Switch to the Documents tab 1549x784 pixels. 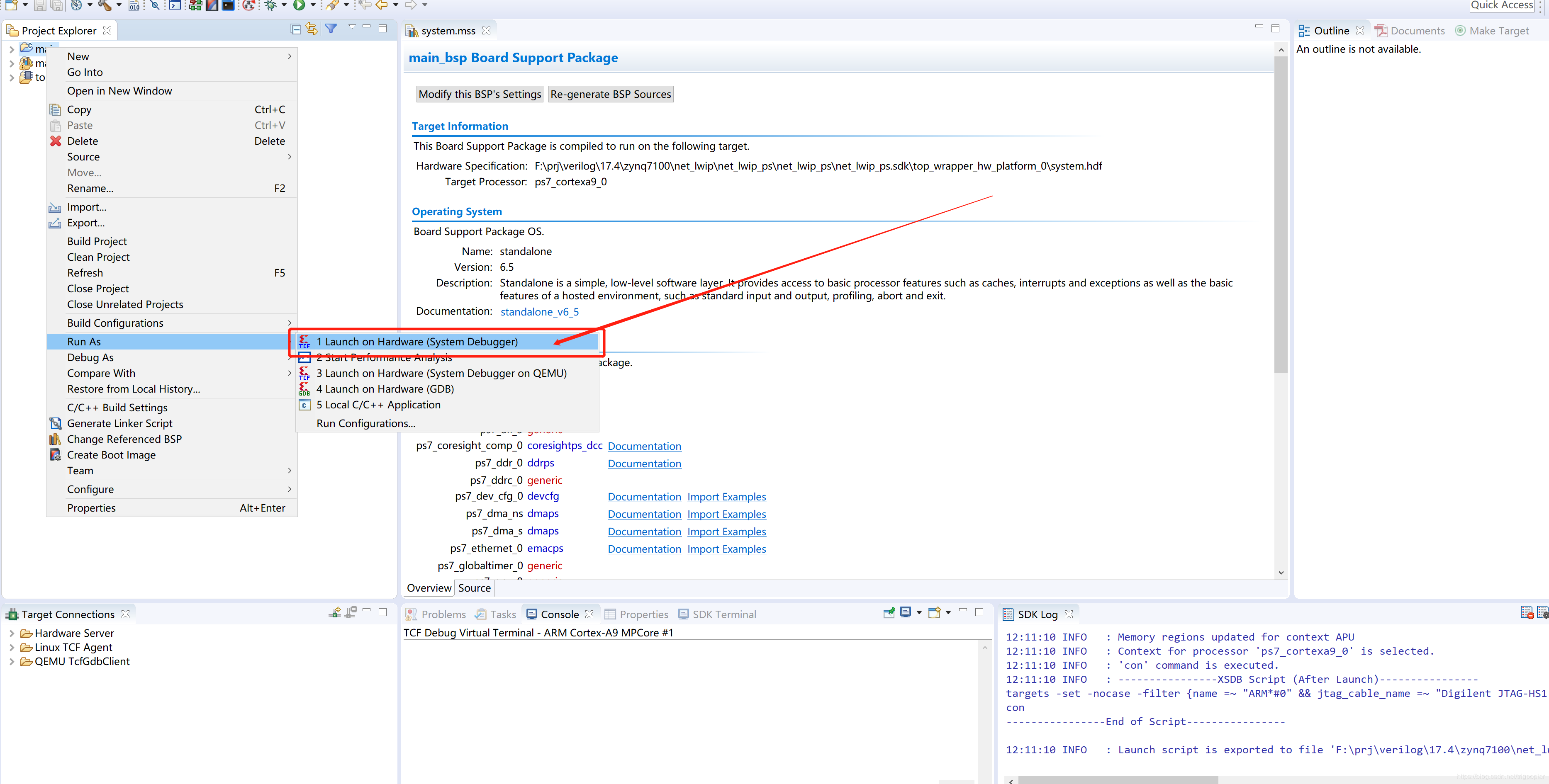[1410, 31]
